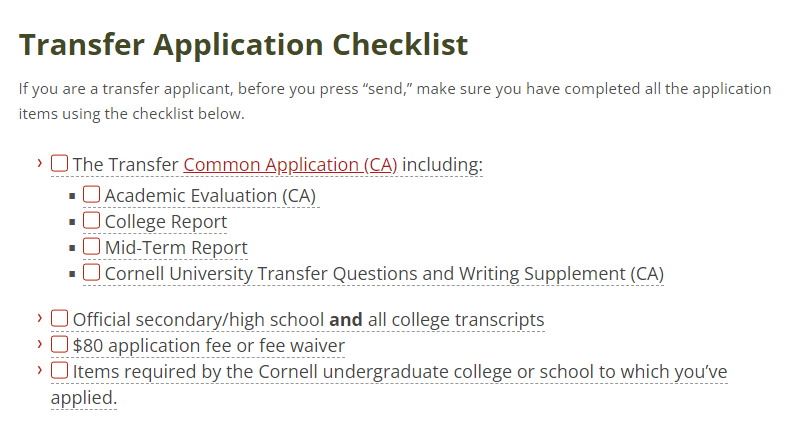The height and width of the screenshot is (434, 801).
Task: Tick the Cornell Writing Supplement checkbox
Action: click(x=92, y=272)
